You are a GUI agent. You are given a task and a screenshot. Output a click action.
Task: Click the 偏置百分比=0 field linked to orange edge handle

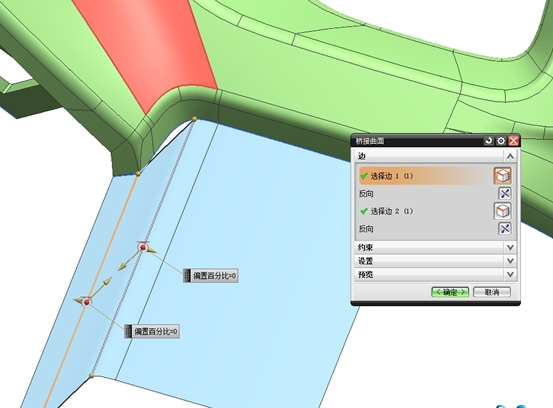click(x=152, y=331)
